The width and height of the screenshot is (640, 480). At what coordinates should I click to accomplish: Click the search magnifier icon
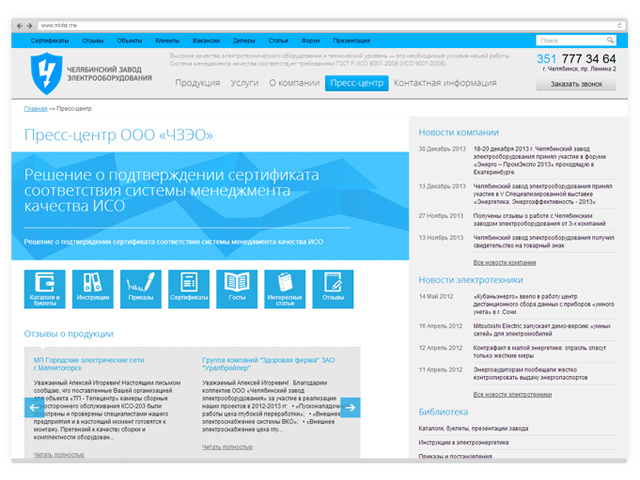[610, 40]
